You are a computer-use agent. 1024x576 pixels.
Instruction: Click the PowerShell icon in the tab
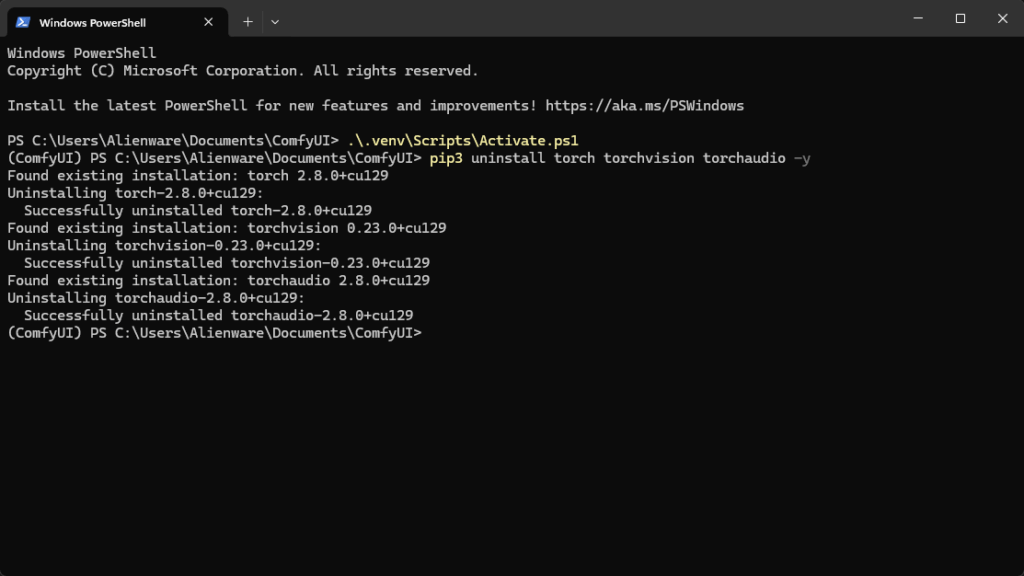[x=22, y=22]
